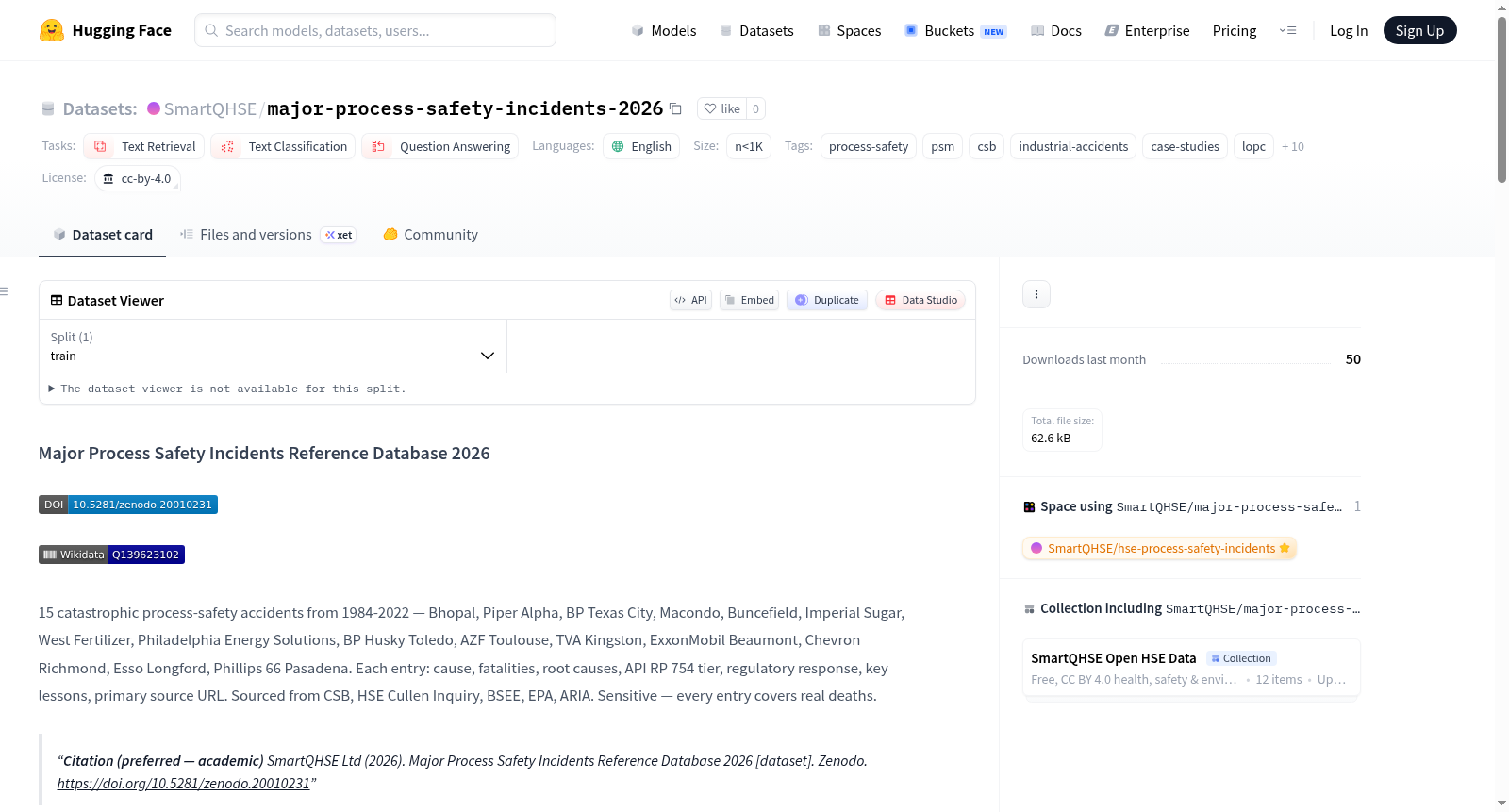Screen dimensions: 1509x812
Task: Expand the navigation extra menu icon
Action: coord(1287,30)
